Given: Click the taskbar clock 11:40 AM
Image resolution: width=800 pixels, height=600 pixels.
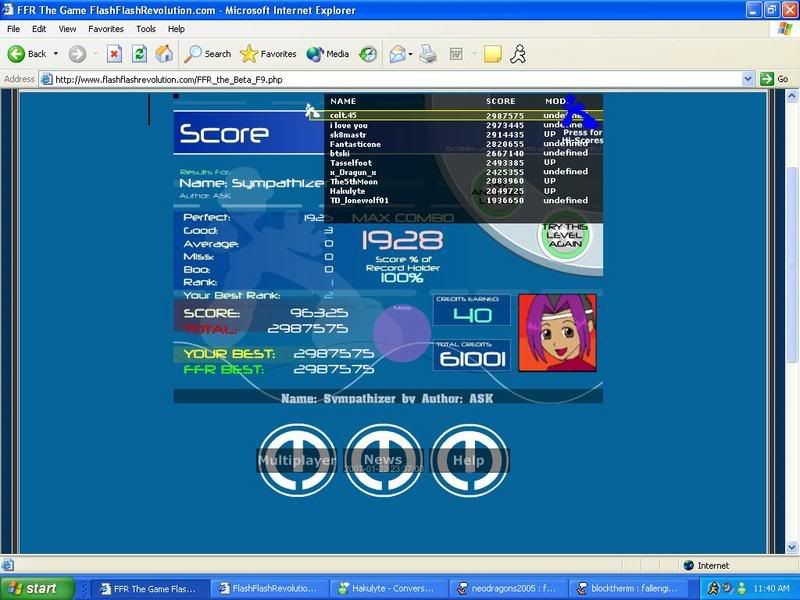Looking at the screenshot, I should click(x=771, y=589).
